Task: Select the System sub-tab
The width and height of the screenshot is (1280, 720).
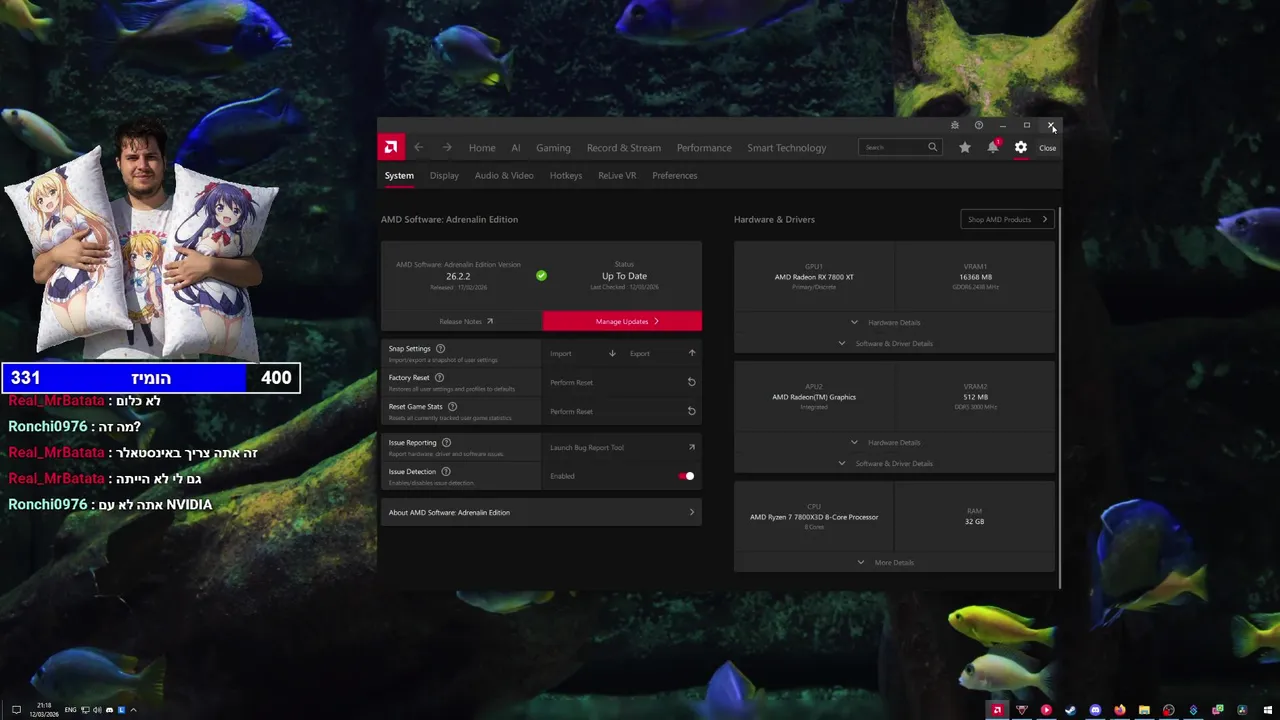Action: (x=399, y=175)
